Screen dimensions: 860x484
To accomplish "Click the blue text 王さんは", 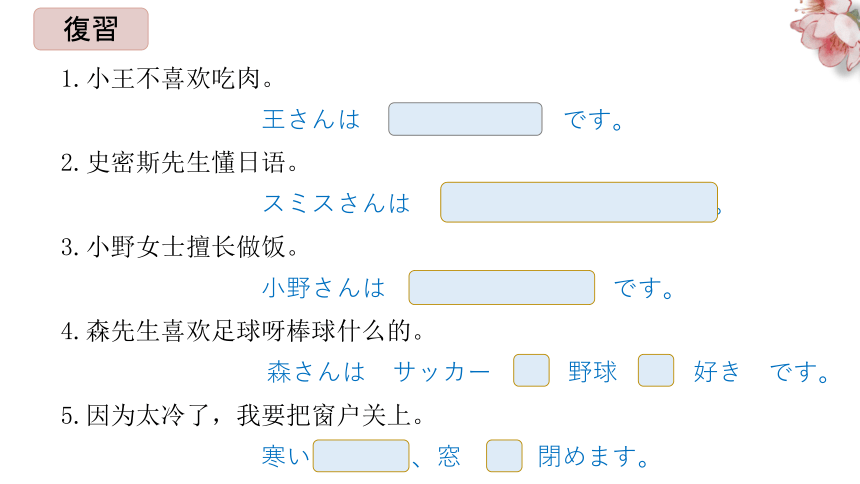I will pos(312,120).
